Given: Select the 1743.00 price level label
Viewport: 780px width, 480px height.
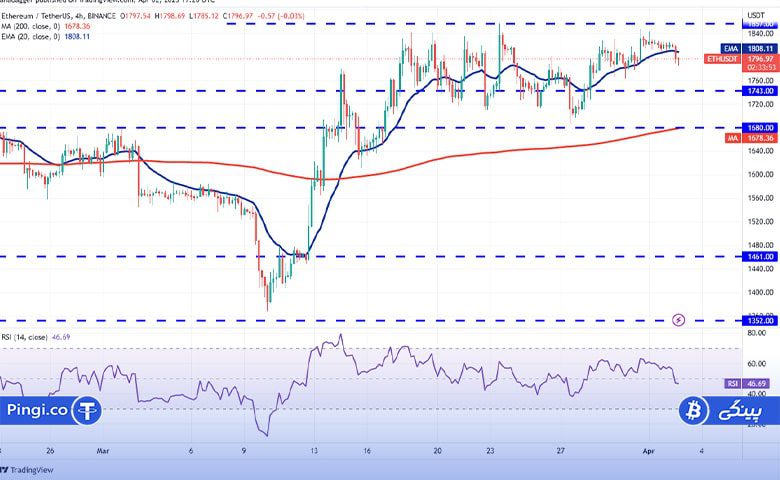Looking at the screenshot, I should 761,91.
